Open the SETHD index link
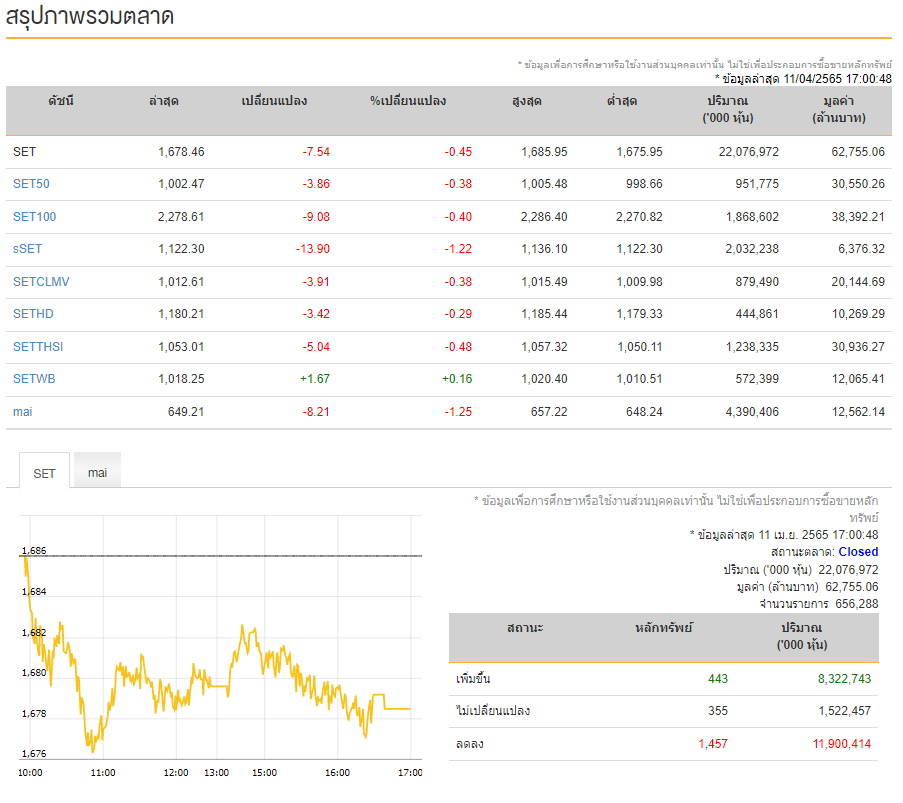 click(33, 314)
